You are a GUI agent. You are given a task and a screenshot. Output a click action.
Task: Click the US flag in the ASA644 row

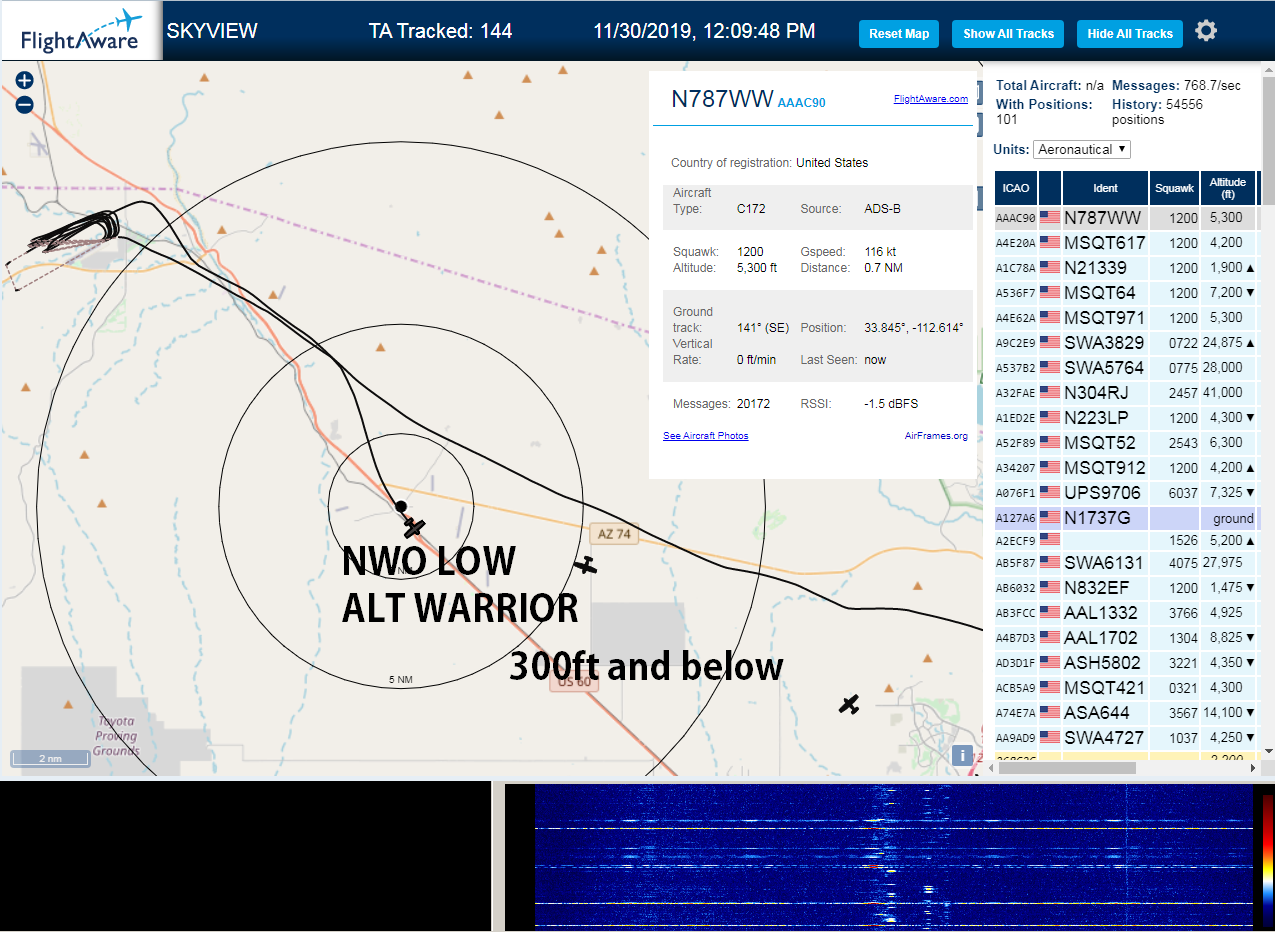click(1050, 712)
